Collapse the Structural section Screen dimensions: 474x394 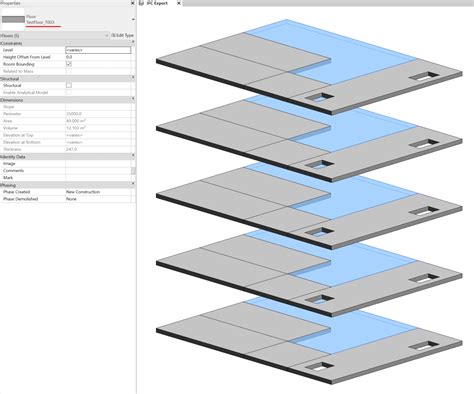tap(133, 78)
